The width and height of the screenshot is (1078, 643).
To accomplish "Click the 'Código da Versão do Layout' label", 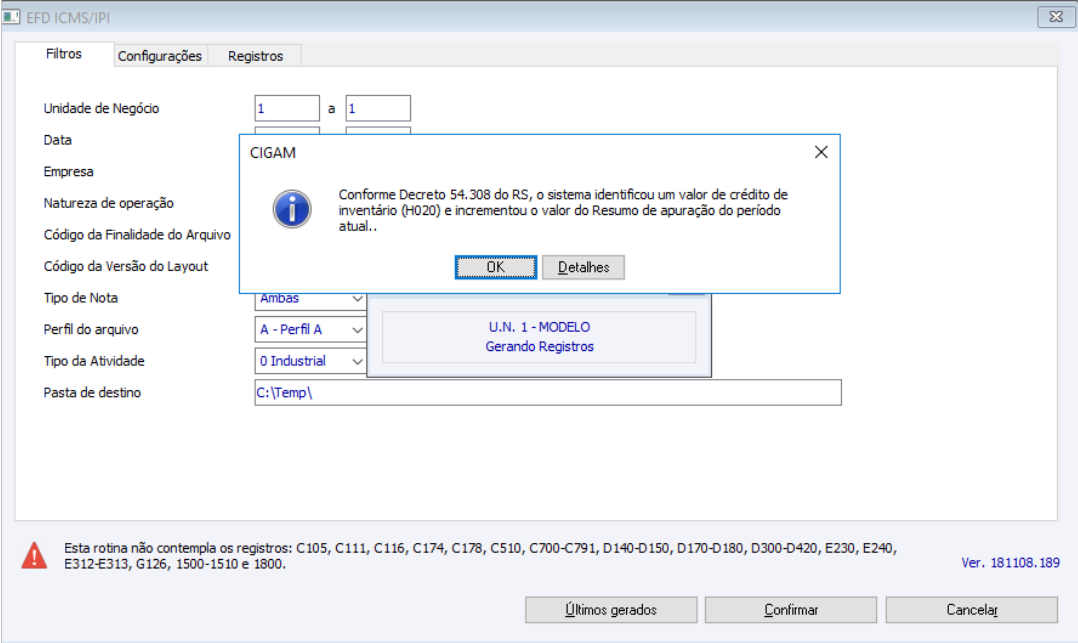I will [126, 266].
